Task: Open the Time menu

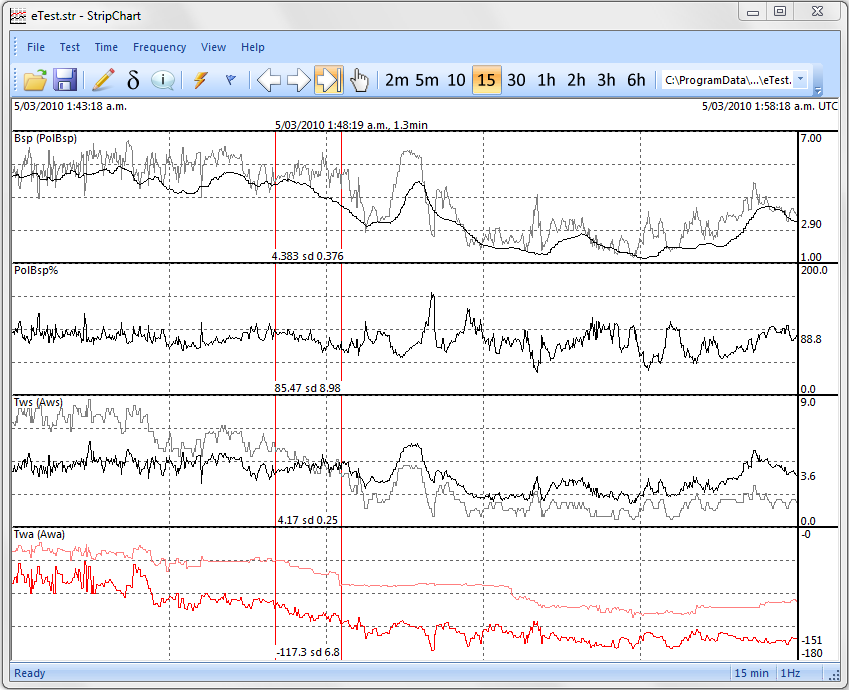Action: tap(106, 47)
